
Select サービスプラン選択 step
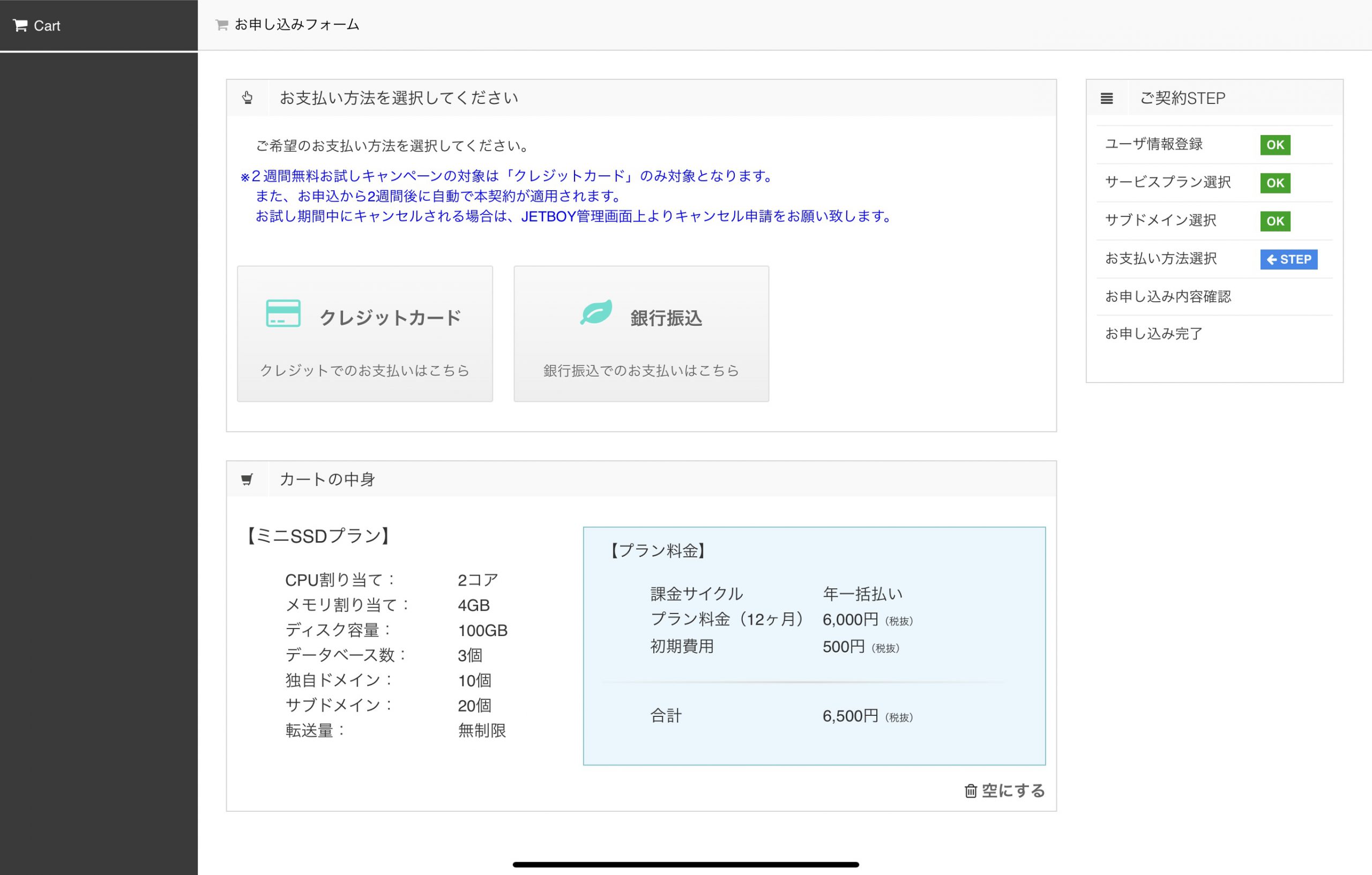[x=1168, y=182]
